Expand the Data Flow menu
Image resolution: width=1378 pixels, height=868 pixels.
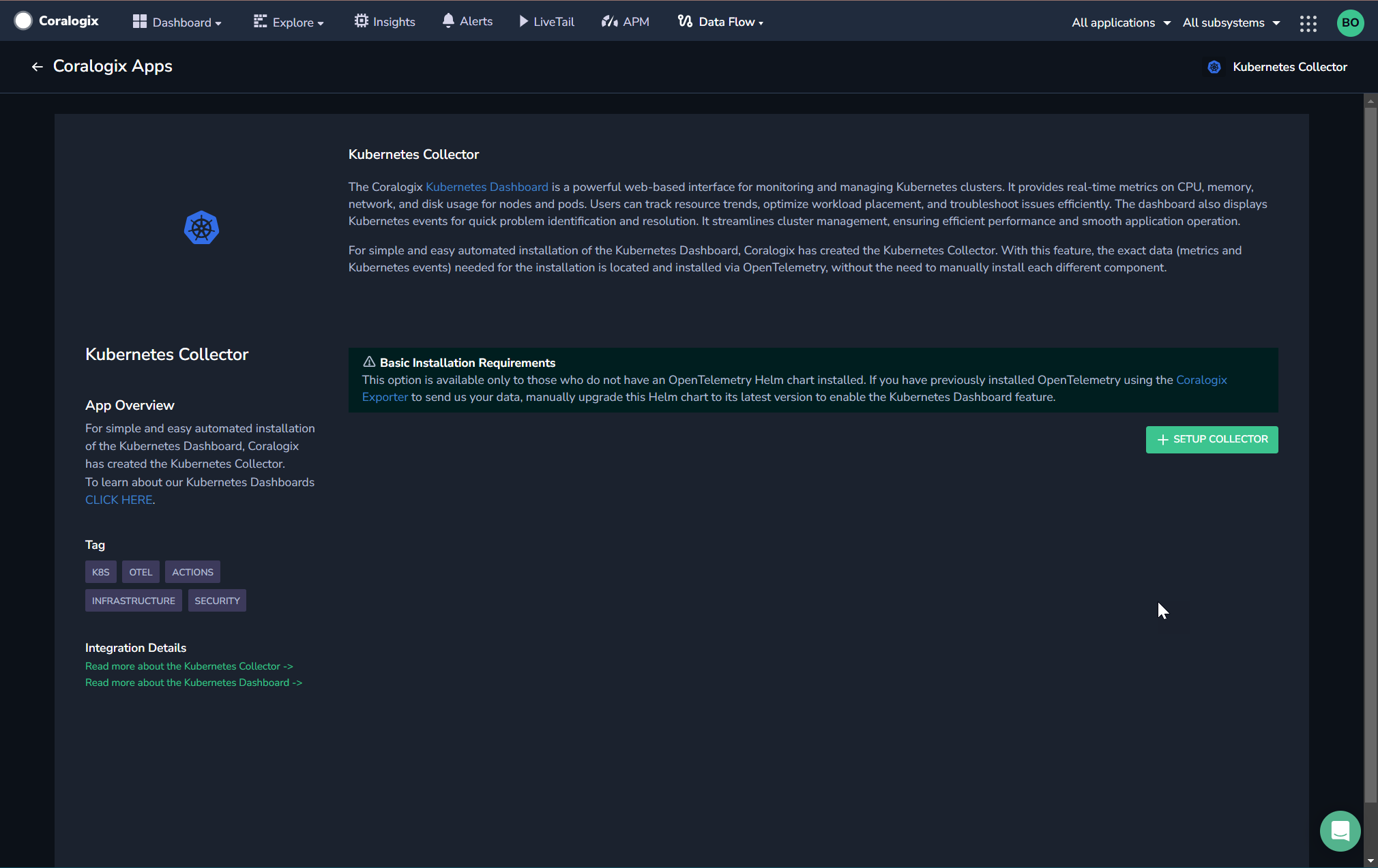tap(720, 22)
